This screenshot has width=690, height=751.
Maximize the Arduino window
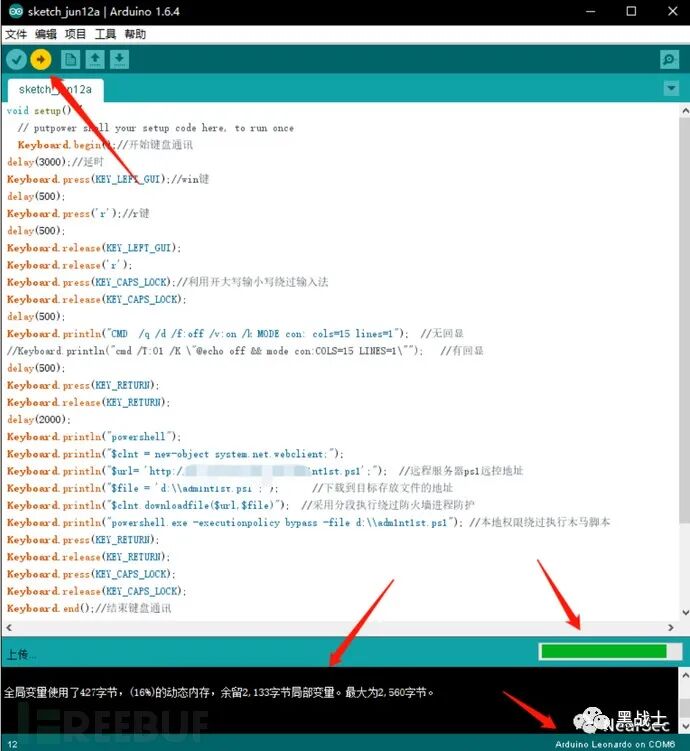point(631,11)
